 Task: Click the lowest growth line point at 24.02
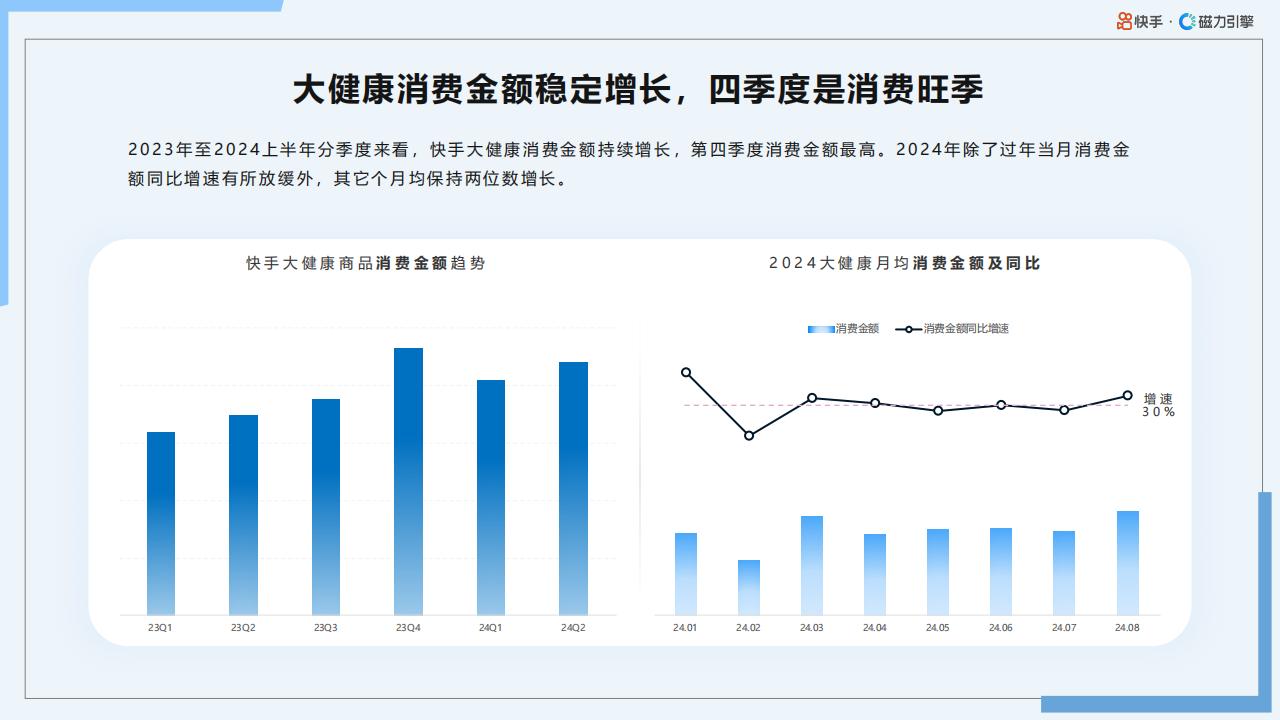[749, 435]
